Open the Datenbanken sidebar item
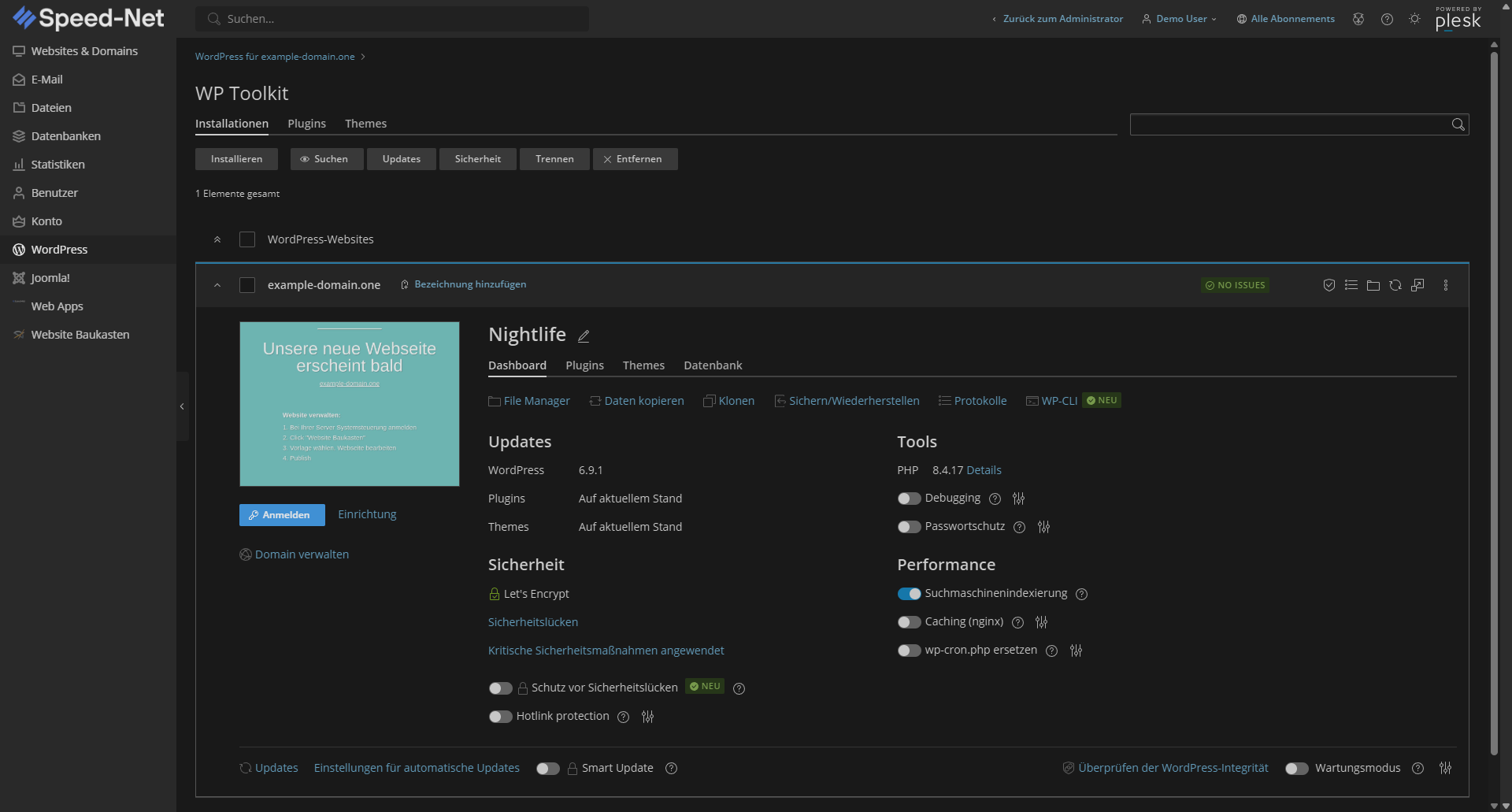Image resolution: width=1512 pixels, height=812 pixels. click(x=66, y=135)
